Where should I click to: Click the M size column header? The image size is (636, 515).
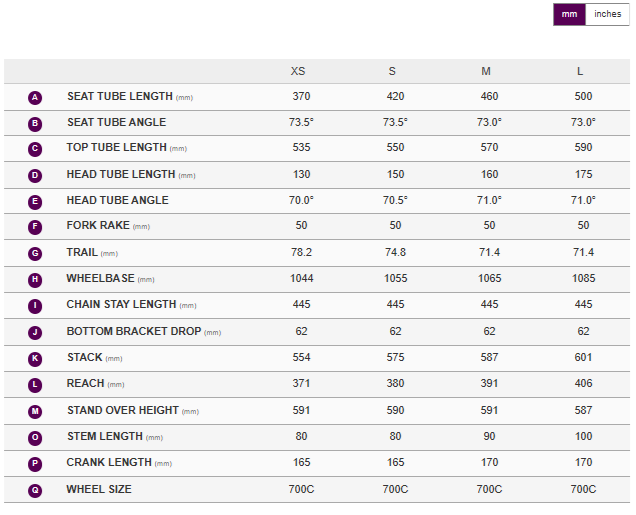point(486,71)
